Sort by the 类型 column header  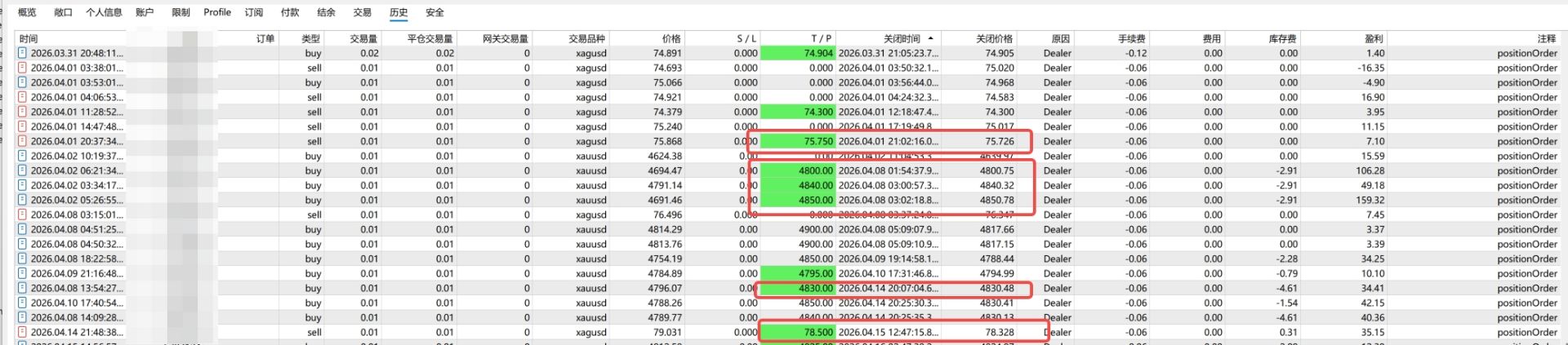point(311,38)
